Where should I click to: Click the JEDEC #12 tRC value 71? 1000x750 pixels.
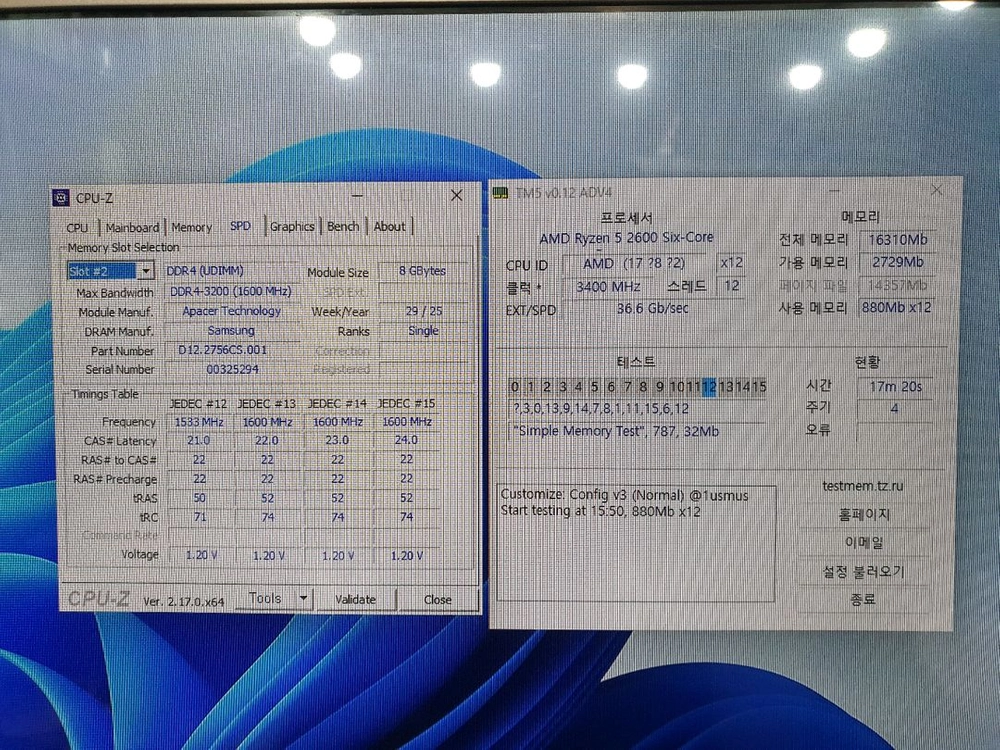[x=199, y=517]
